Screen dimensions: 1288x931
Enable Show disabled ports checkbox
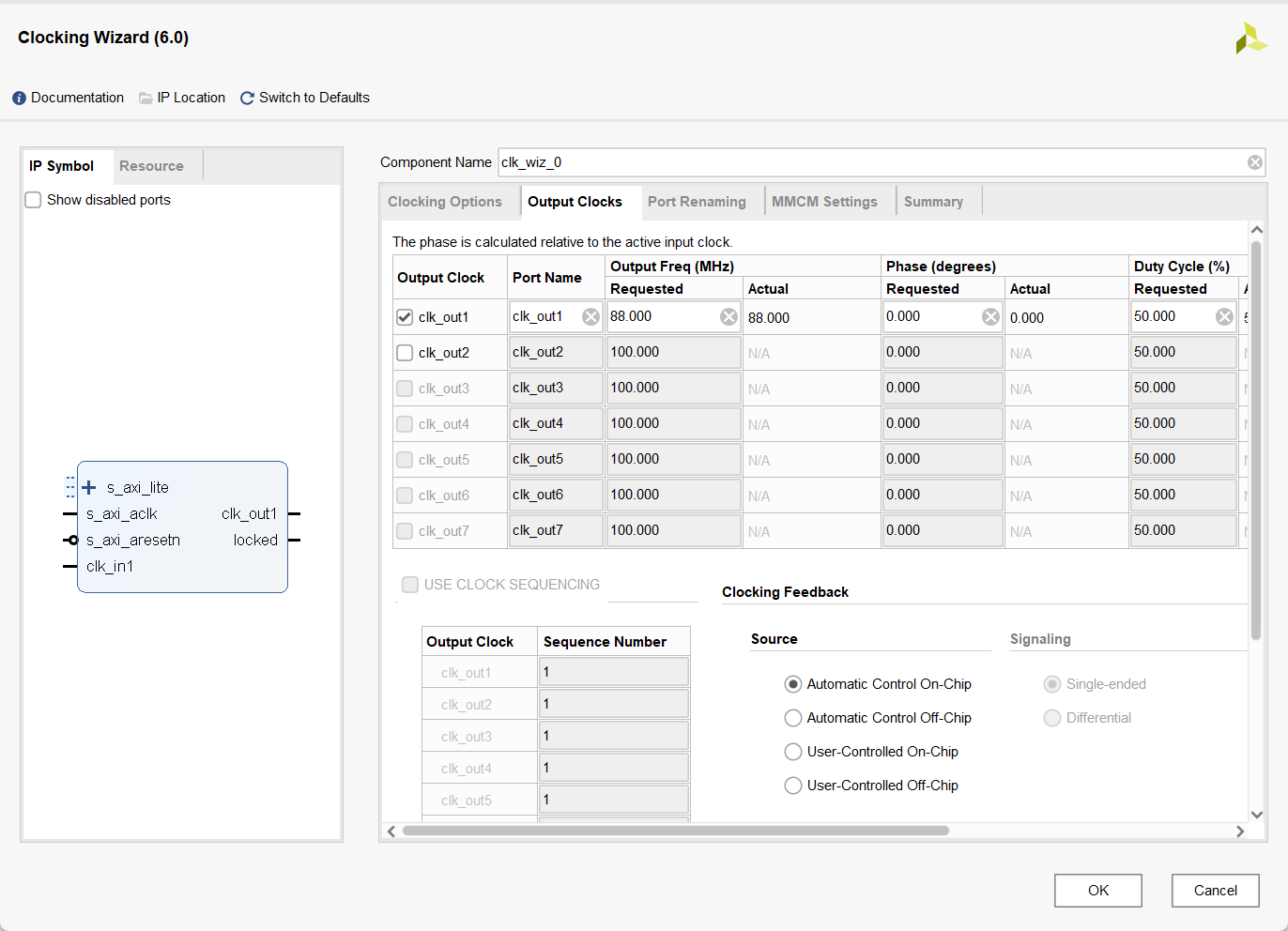point(34,200)
